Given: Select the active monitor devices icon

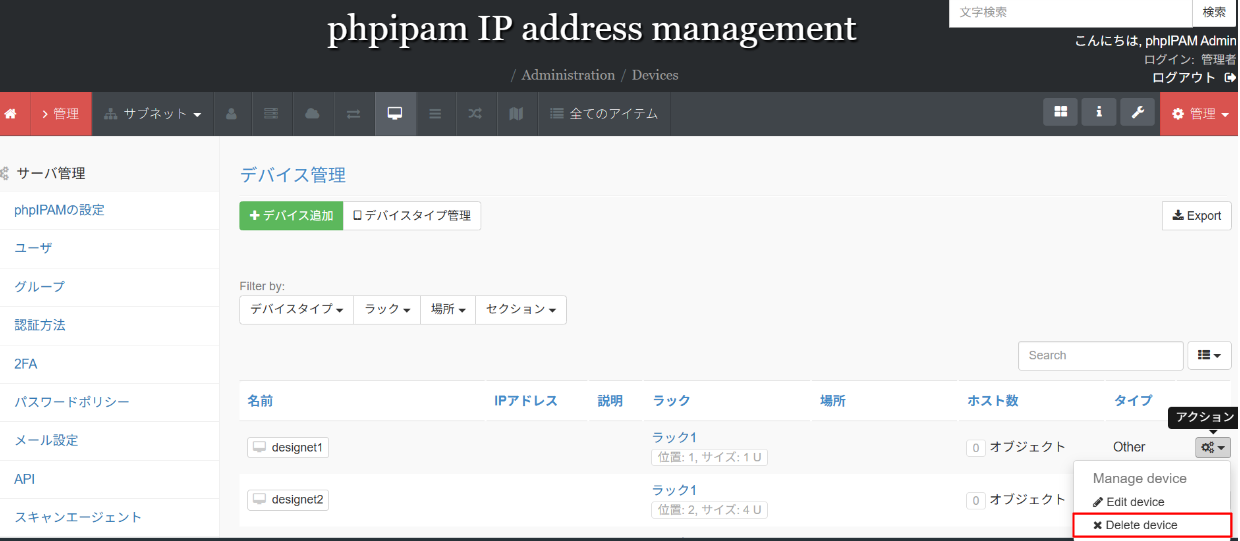Looking at the screenshot, I should point(394,114).
